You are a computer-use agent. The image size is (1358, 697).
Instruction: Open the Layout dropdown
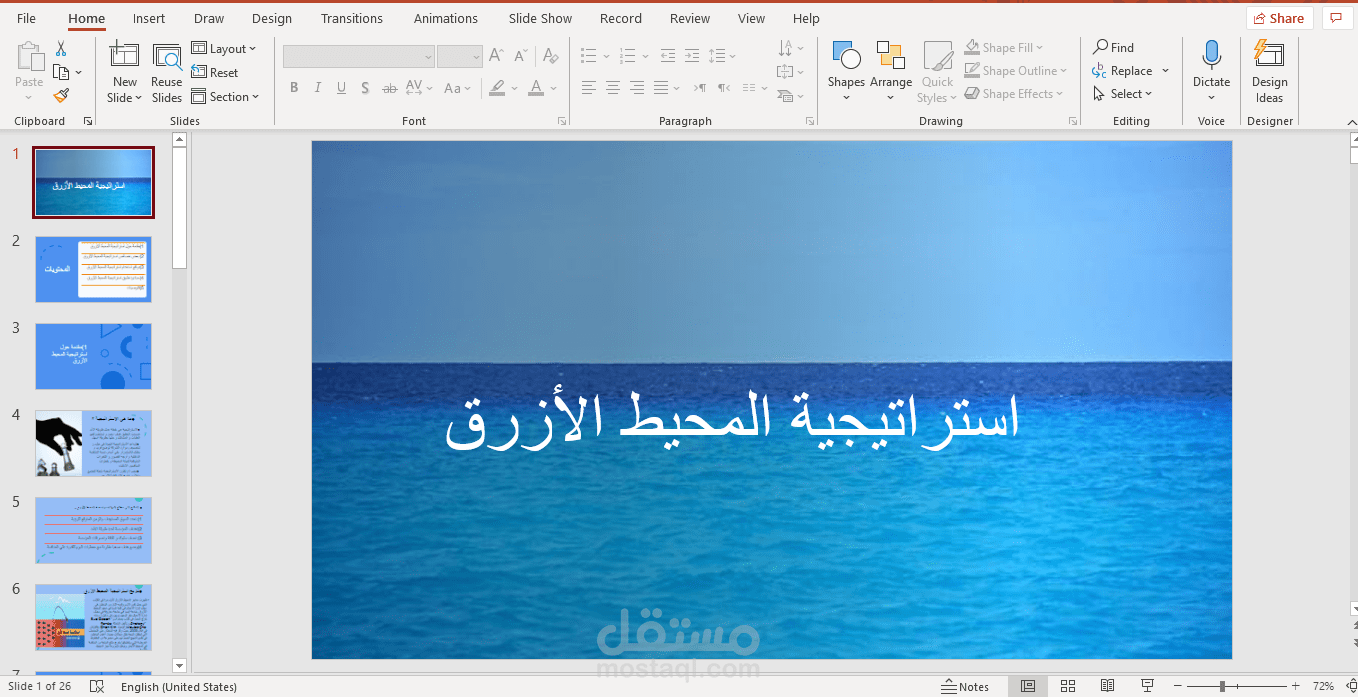click(224, 48)
